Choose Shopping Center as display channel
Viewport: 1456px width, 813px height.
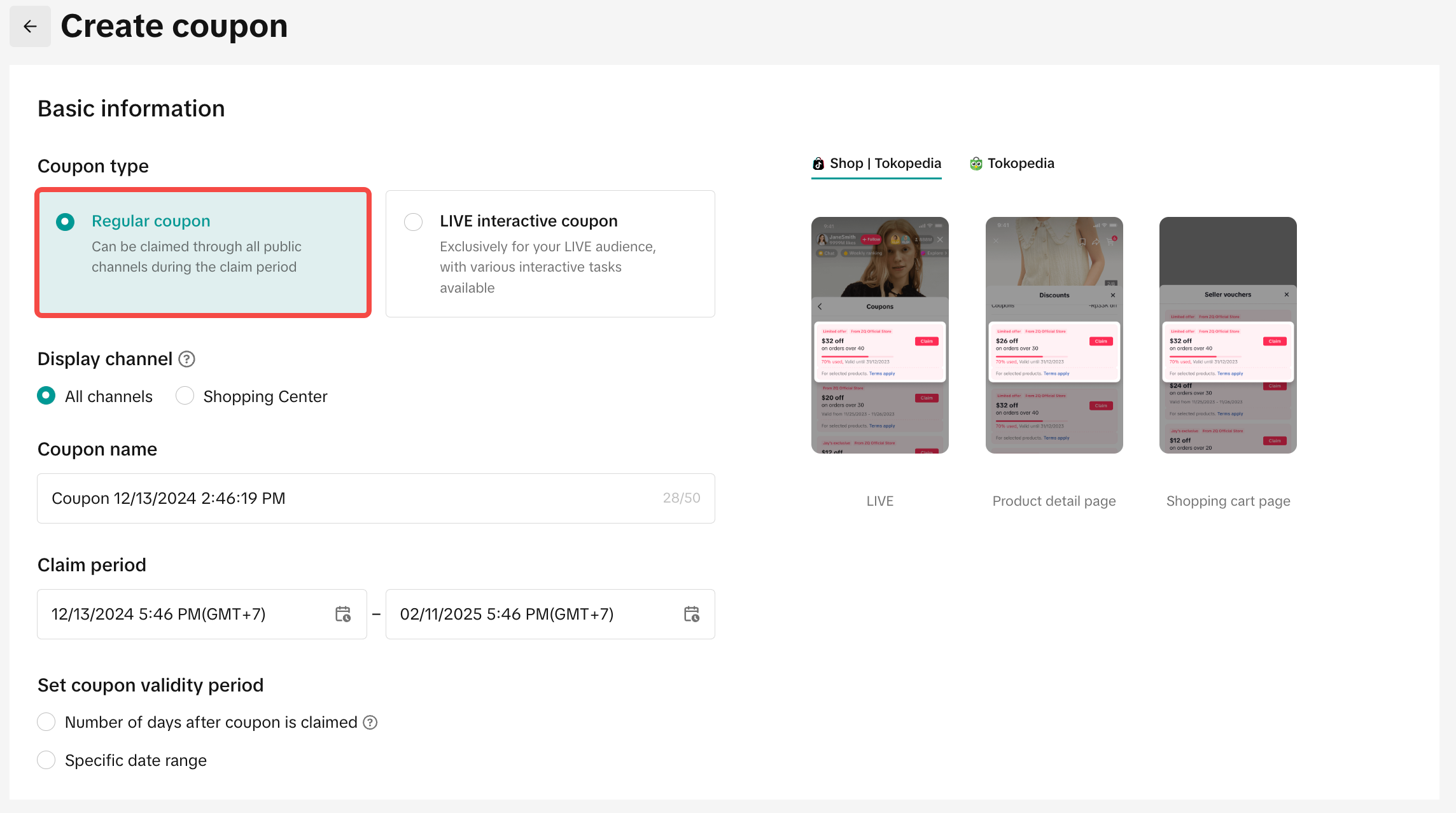pyautogui.click(x=185, y=396)
